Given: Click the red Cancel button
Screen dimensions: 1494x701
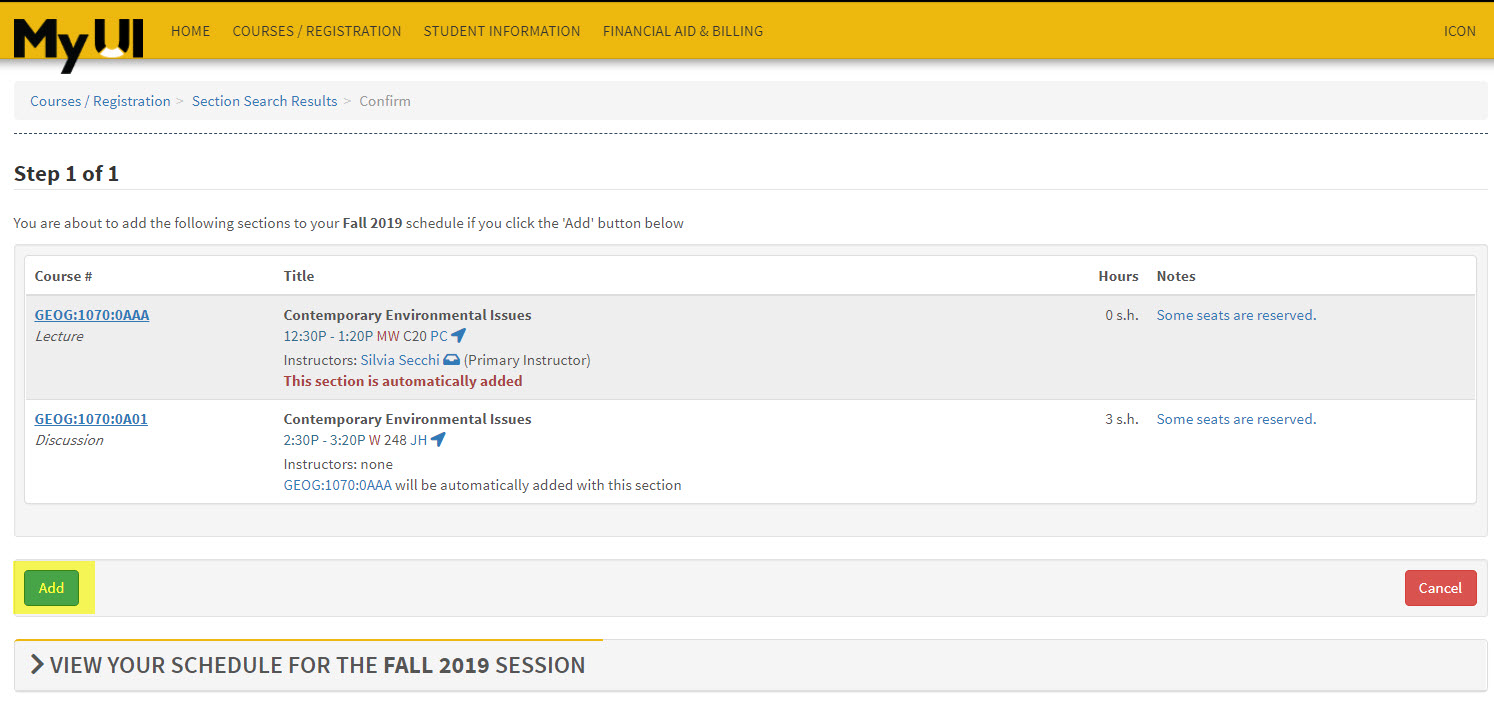Looking at the screenshot, I should coord(1440,588).
